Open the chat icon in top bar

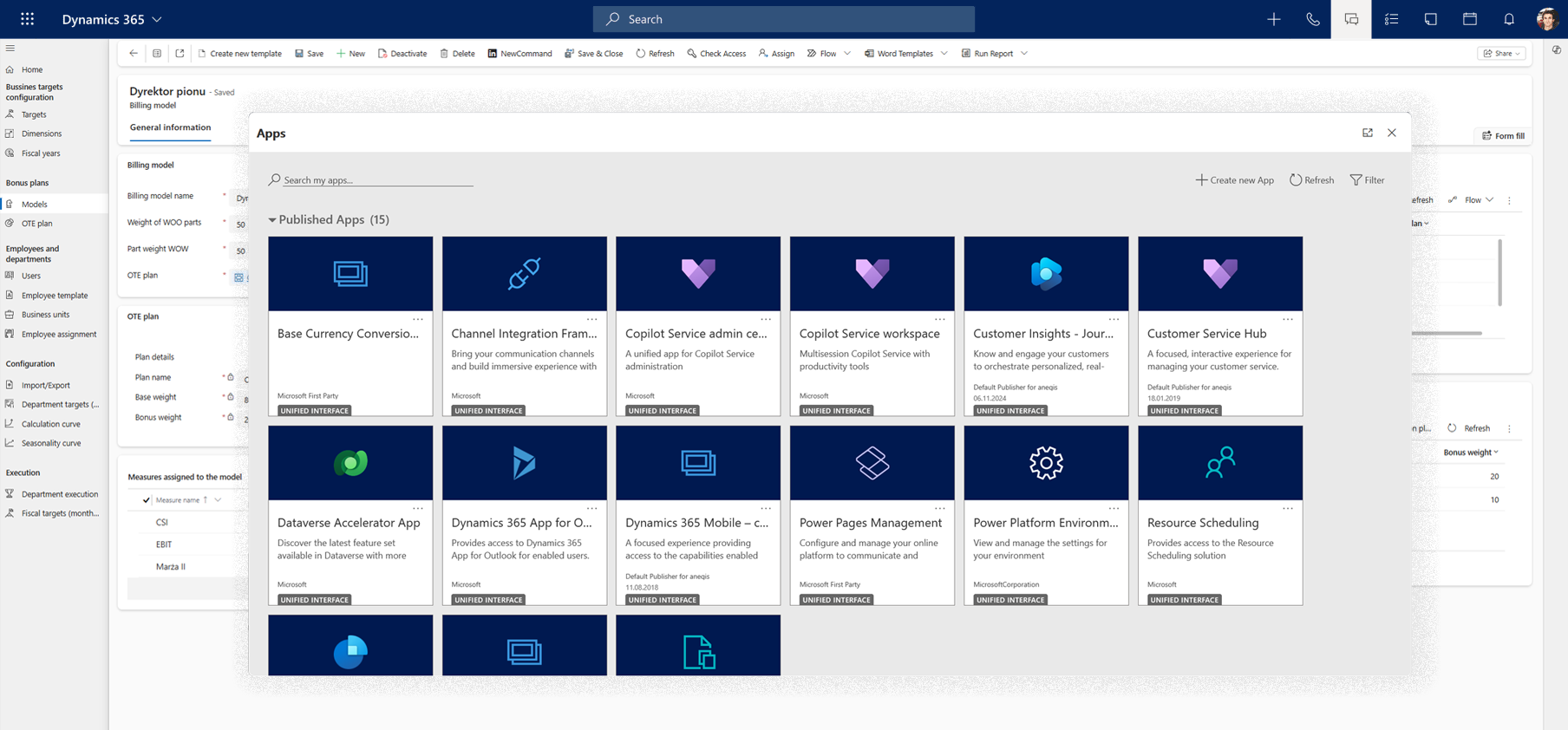[x=1351, y=19]
